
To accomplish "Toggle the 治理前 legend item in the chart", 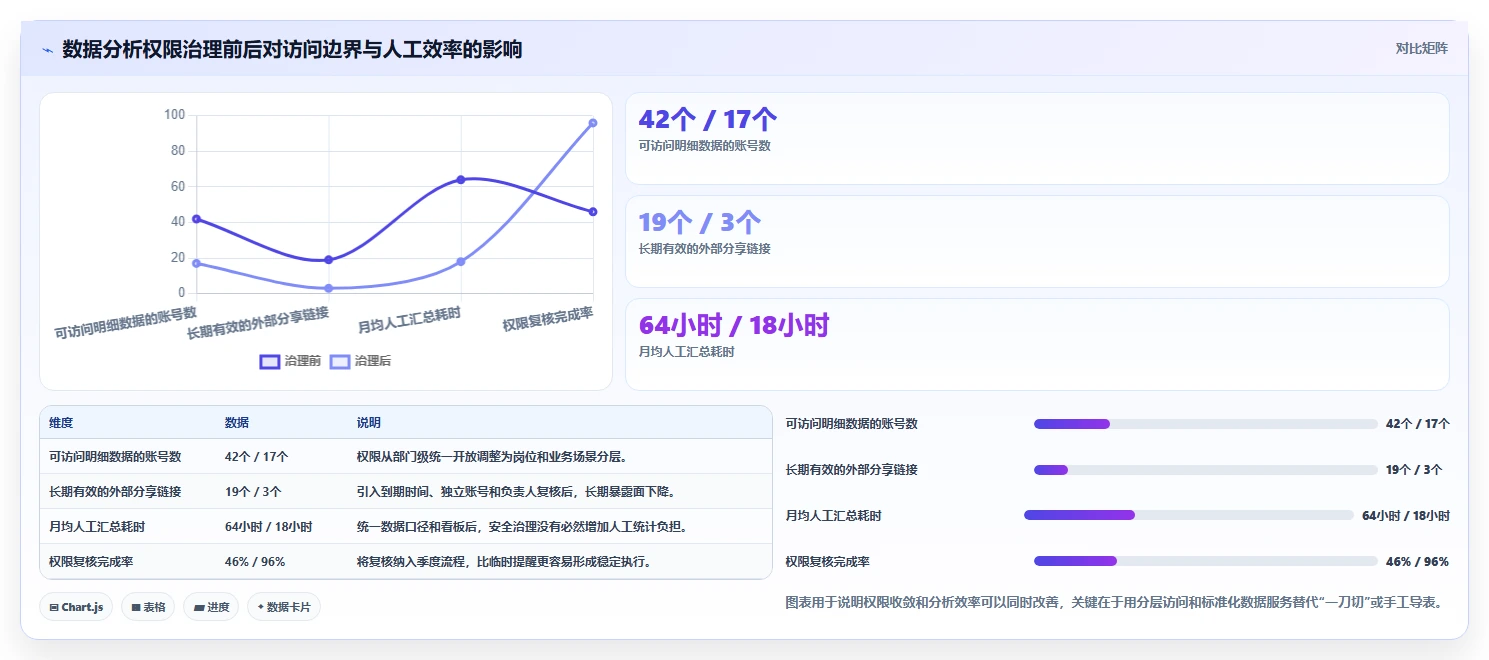I will pos(290,361).
